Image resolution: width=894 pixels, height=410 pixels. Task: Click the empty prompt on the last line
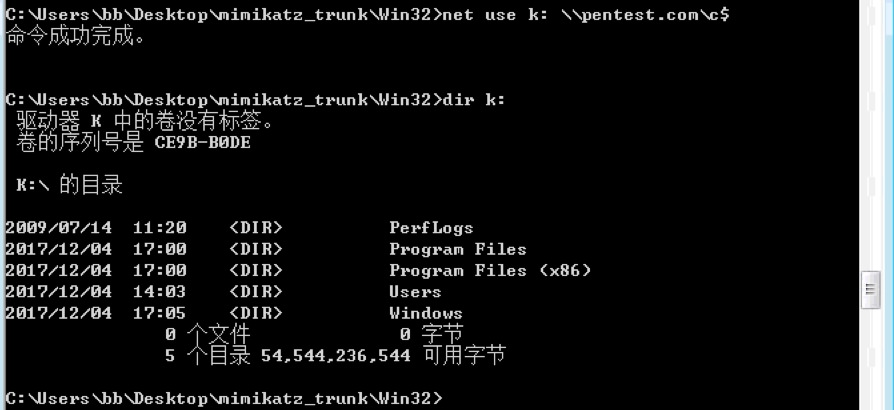tap(224, 398)
